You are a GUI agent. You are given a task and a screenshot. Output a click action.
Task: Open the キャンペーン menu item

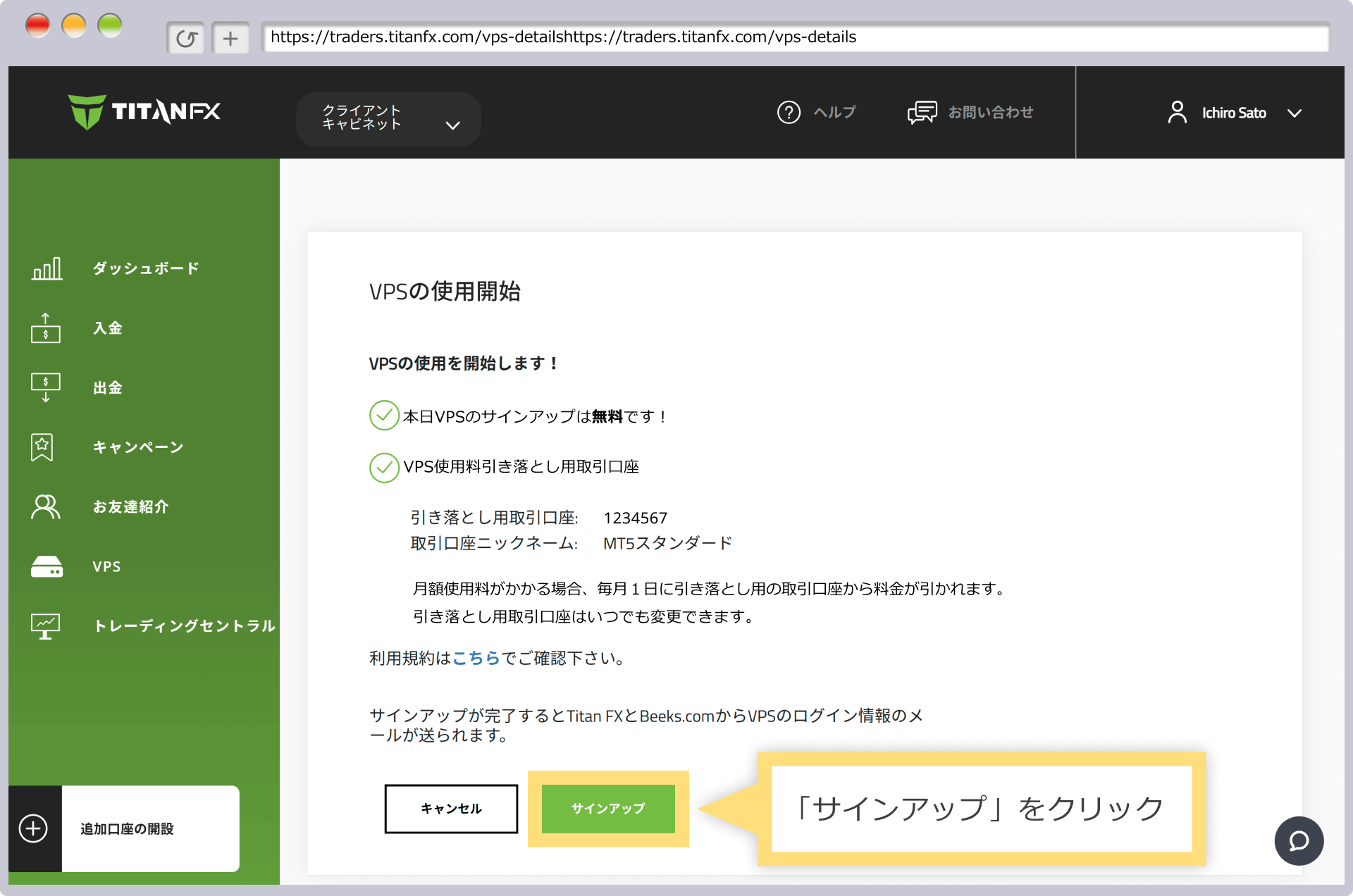[138, 447]
